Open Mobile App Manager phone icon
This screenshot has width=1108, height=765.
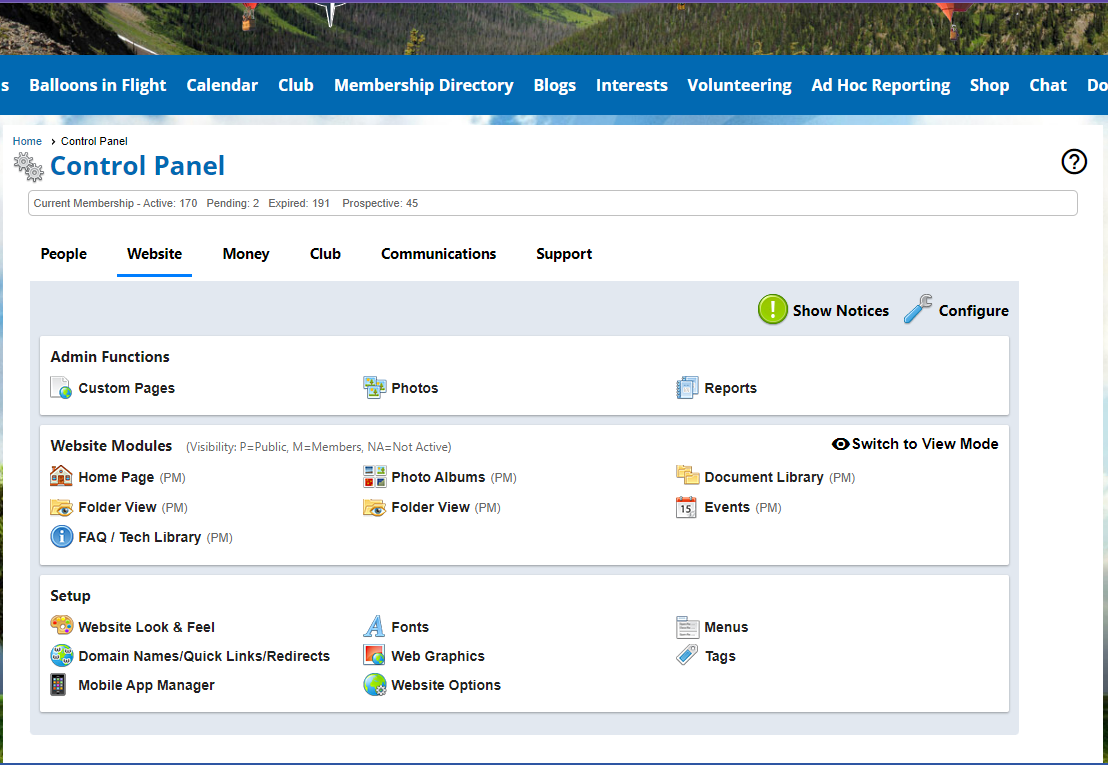(59, 685)
